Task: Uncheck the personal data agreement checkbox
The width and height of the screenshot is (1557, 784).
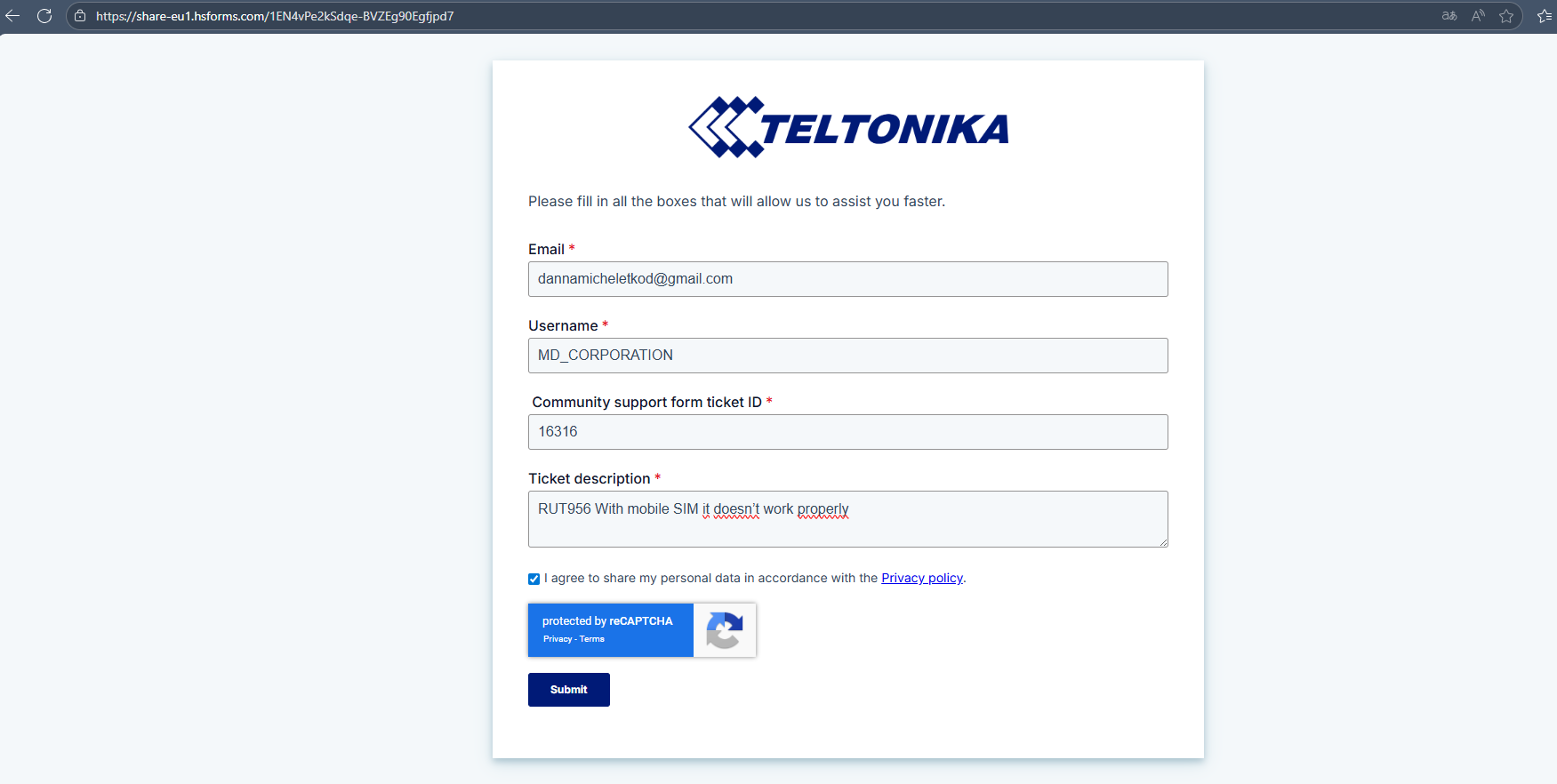Action: tap(534, 579)
